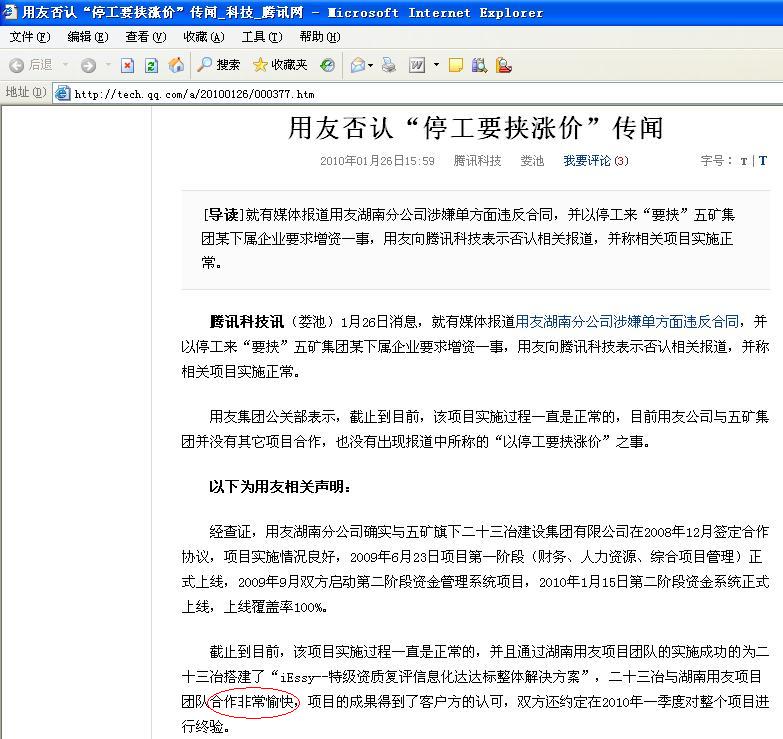The image size is (783, 739).
Task: Click the Research books icon
Action: pos(479,65)
